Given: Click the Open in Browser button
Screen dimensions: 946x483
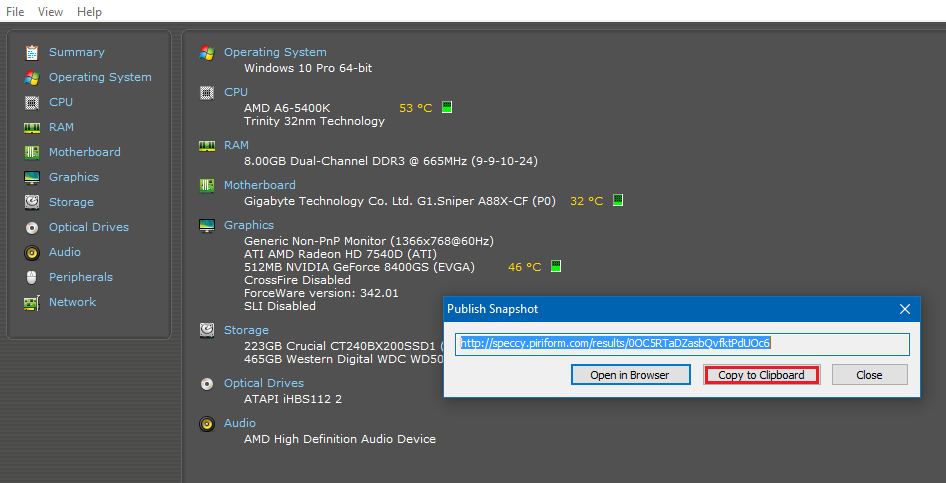Looking at the screenshot, I should (x=630, y=375).
